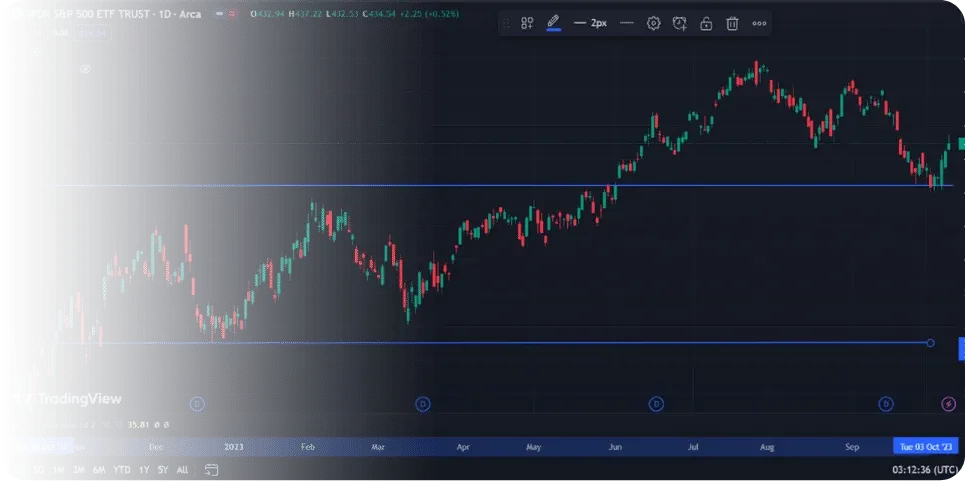Click the 2023 label on the time axis

233,447
